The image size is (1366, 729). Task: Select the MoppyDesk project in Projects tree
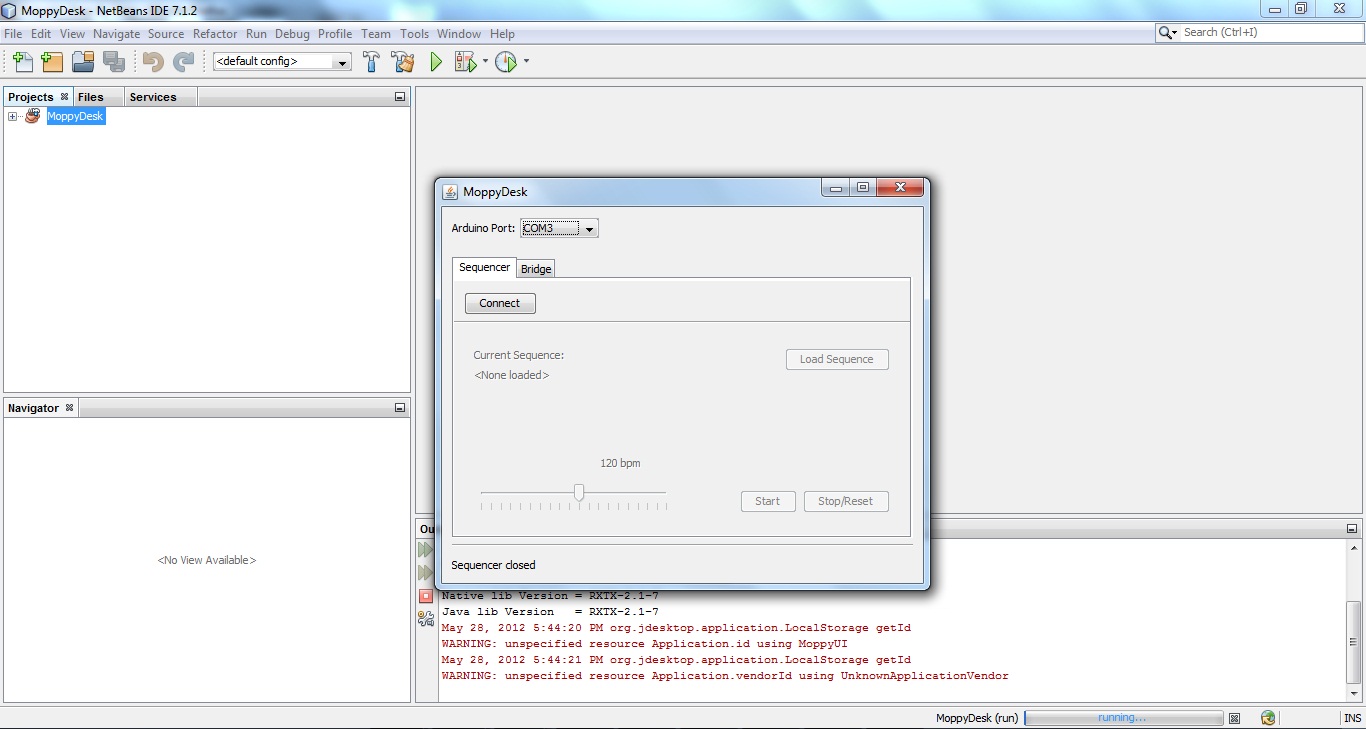coord(75,117)
